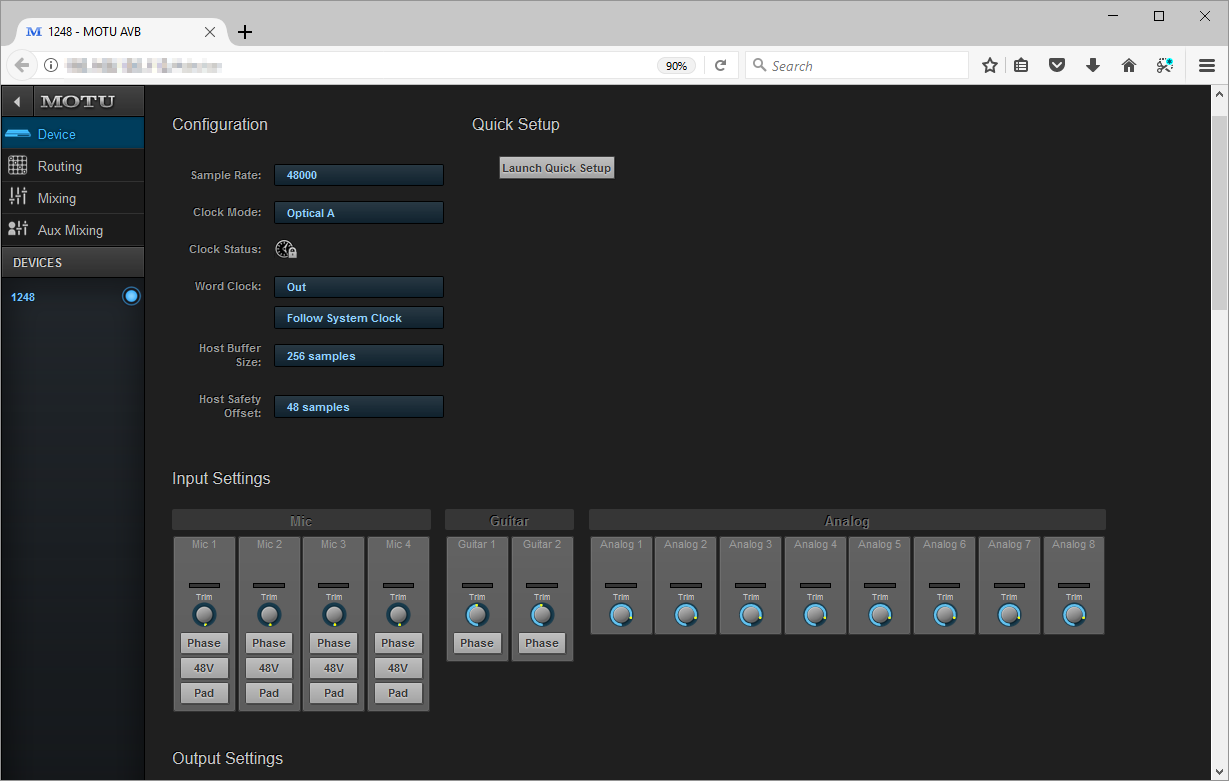Toggle Pad on Mic 4
This screenshot has width=1229, height=781.
398,693
